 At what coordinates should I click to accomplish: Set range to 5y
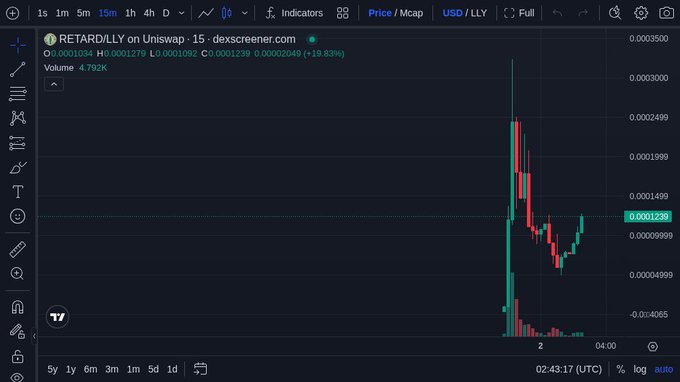tap(52, 369)
